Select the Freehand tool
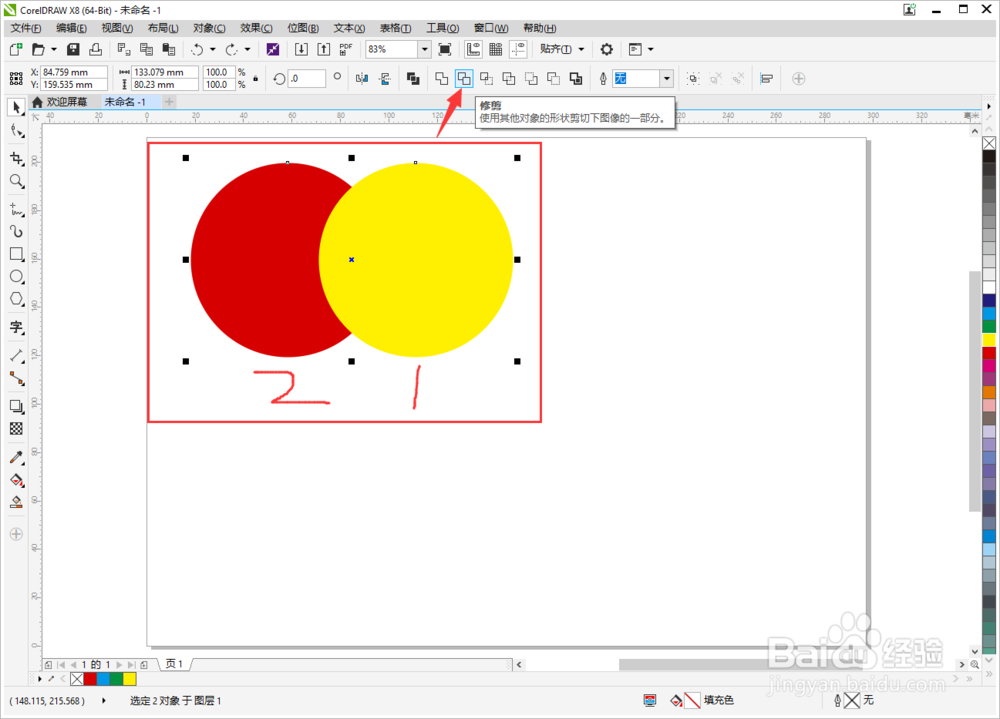 click(x=17, y=209)
